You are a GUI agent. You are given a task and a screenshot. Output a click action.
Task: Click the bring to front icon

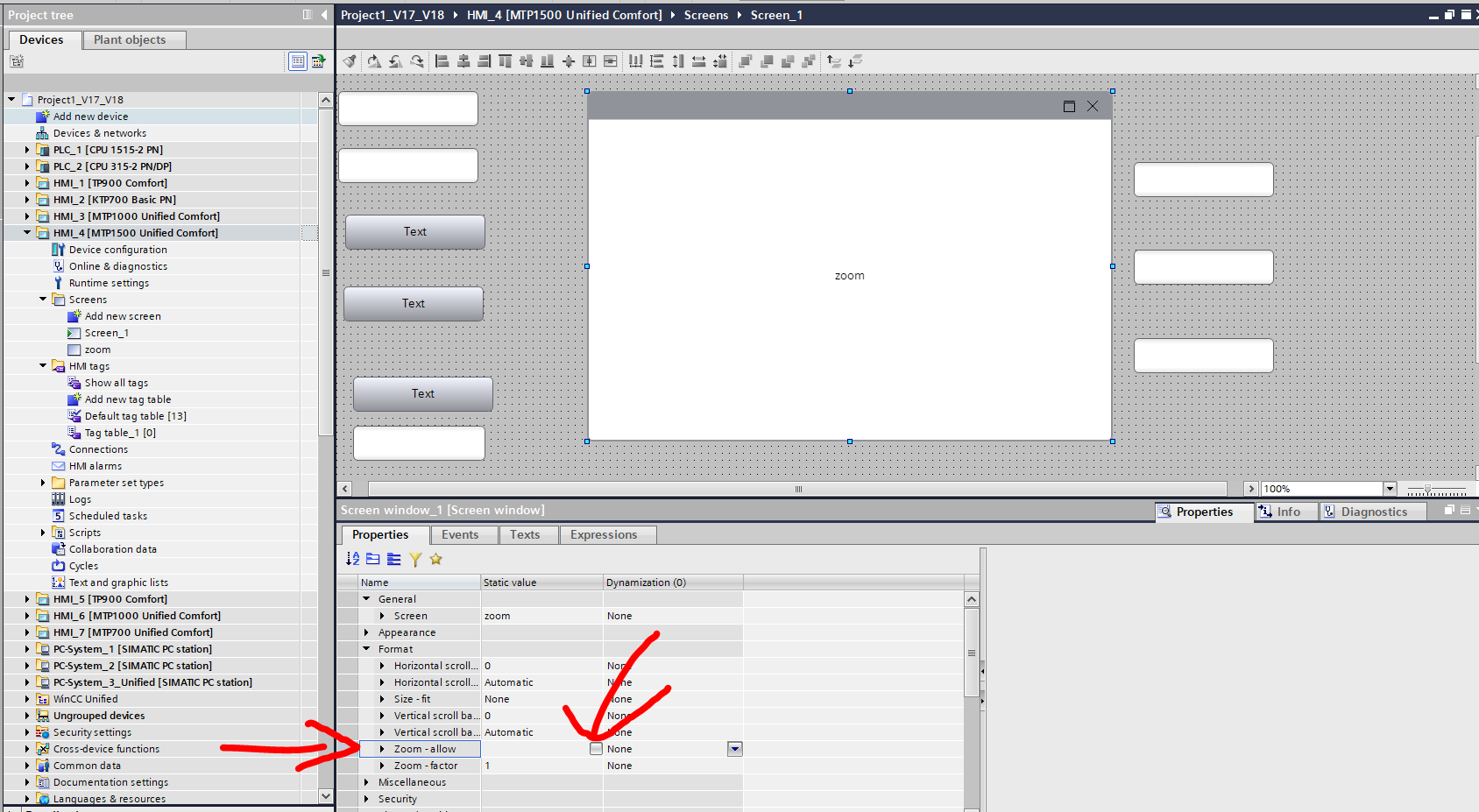(746, 61)
